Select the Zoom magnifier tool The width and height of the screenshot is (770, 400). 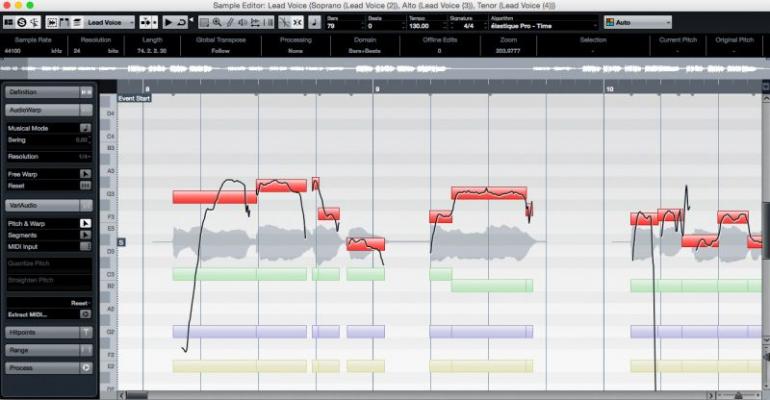click(217, 22)
